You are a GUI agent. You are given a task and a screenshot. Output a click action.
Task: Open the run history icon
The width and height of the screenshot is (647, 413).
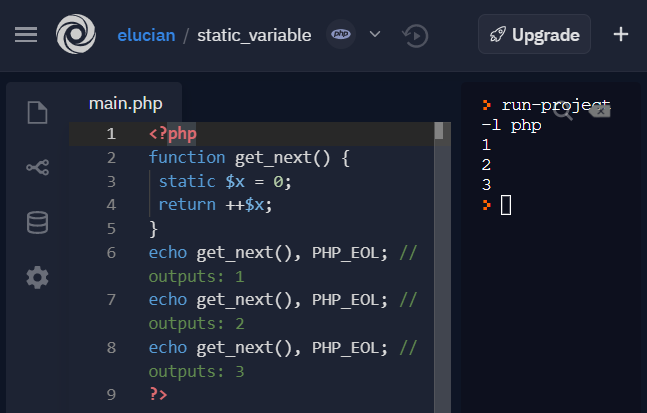(x=415, y=35)
